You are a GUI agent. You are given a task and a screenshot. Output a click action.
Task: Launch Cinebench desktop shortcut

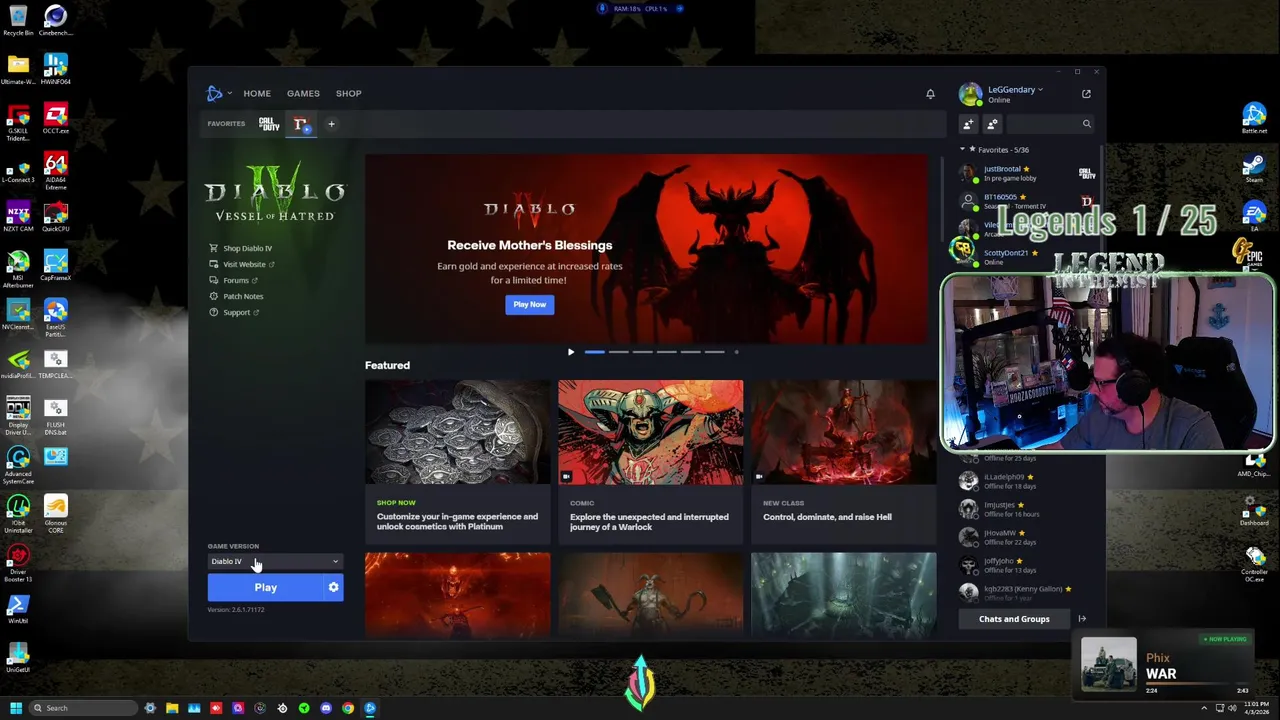pyautogui.click(x=55, y=20)
